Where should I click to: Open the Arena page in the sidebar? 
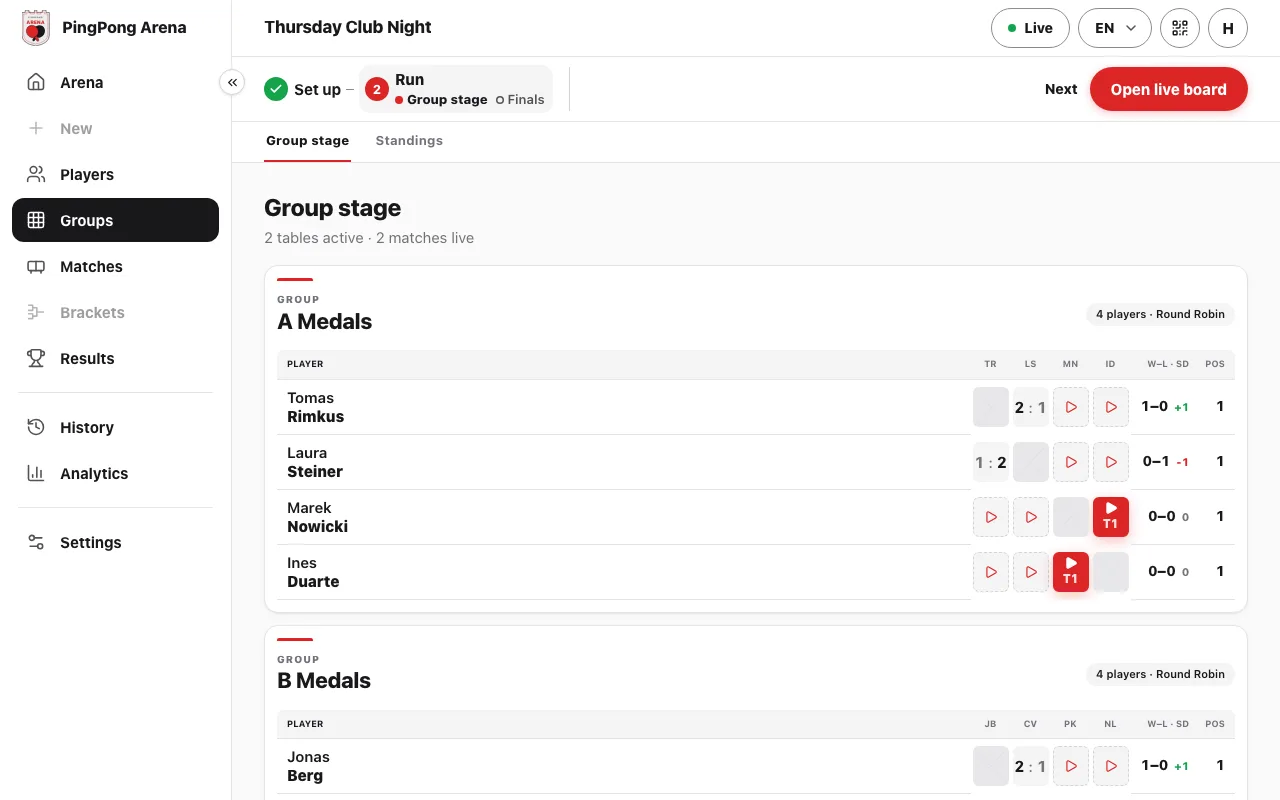(115, 83)
